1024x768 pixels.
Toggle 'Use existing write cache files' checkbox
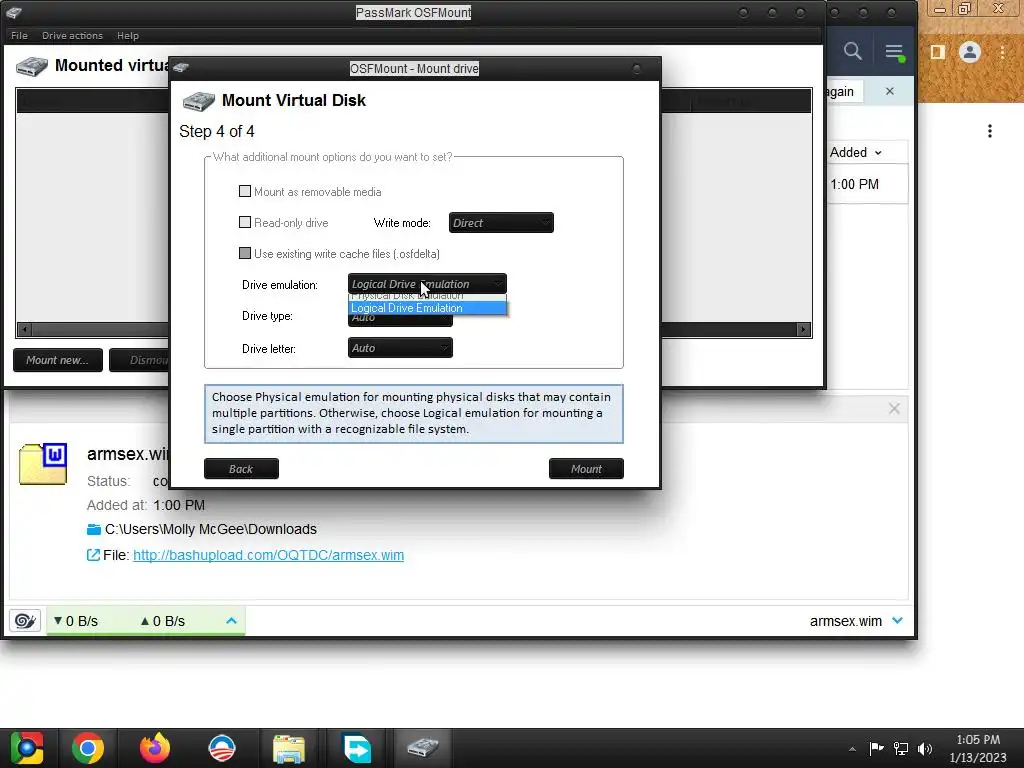(245, 253)
